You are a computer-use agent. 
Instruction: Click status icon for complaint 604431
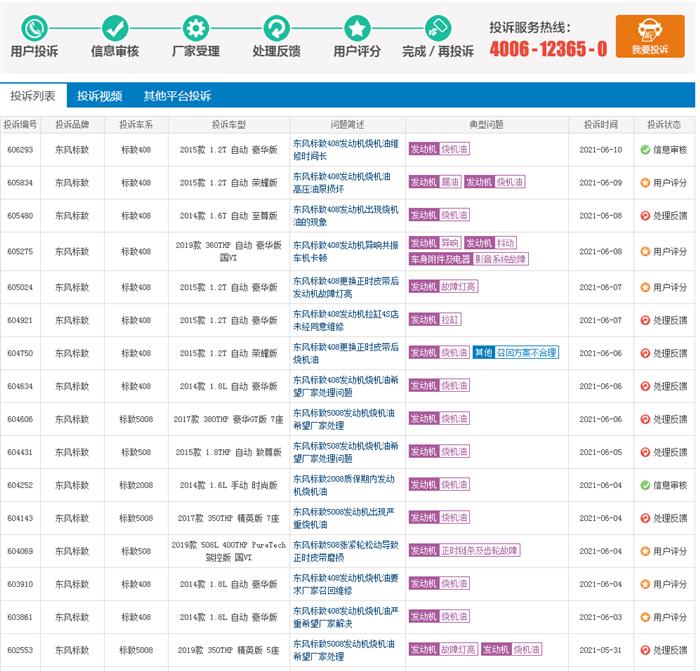click(x=645, y=452)
